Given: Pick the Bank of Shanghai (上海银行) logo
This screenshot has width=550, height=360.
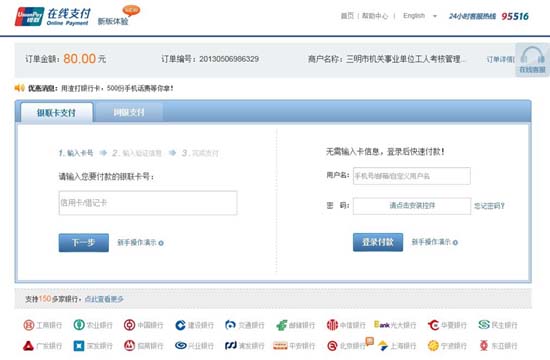Looking at the screenshot, I should click(383, 346).
